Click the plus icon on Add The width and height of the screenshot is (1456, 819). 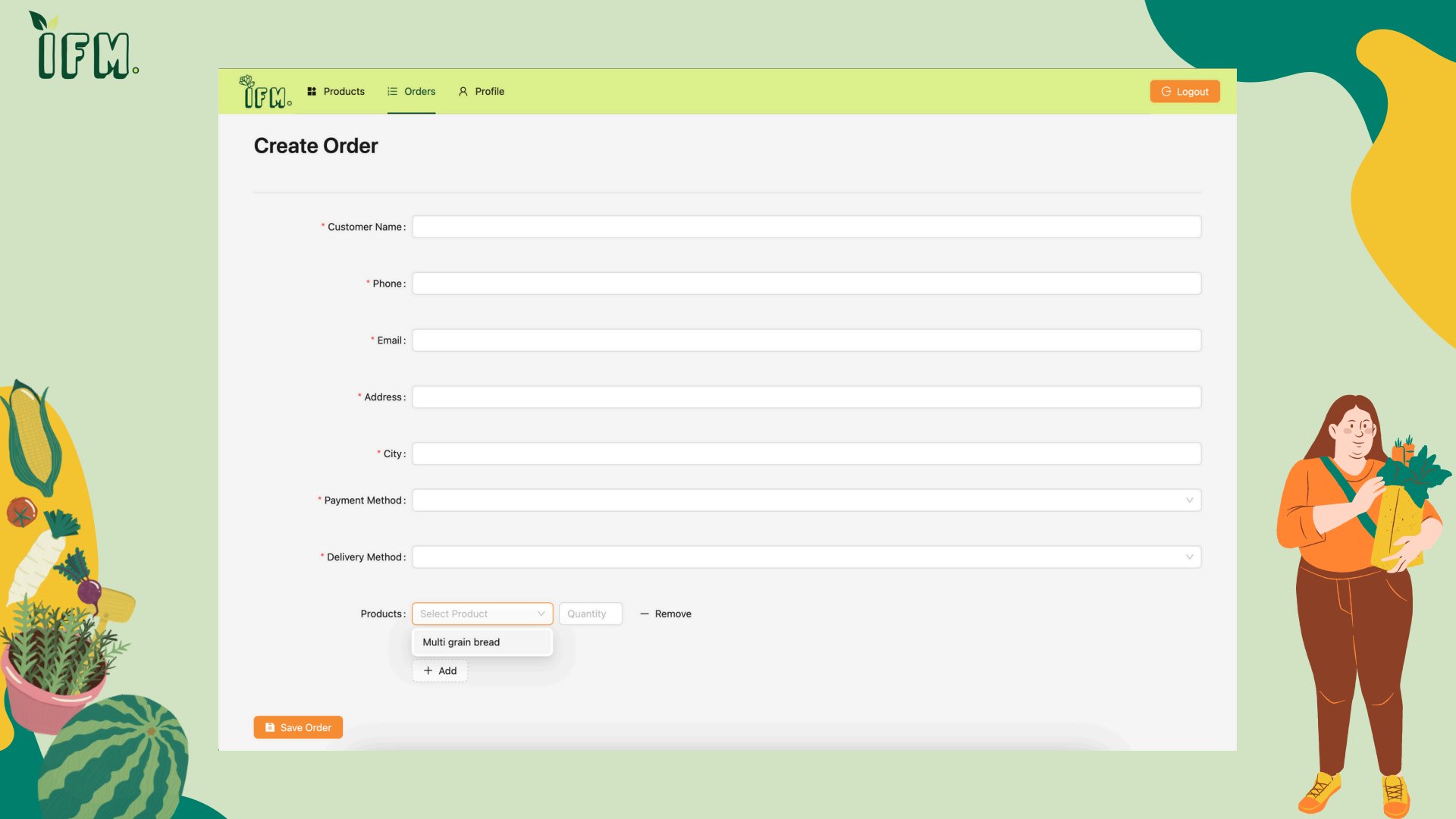coord(428,671)
